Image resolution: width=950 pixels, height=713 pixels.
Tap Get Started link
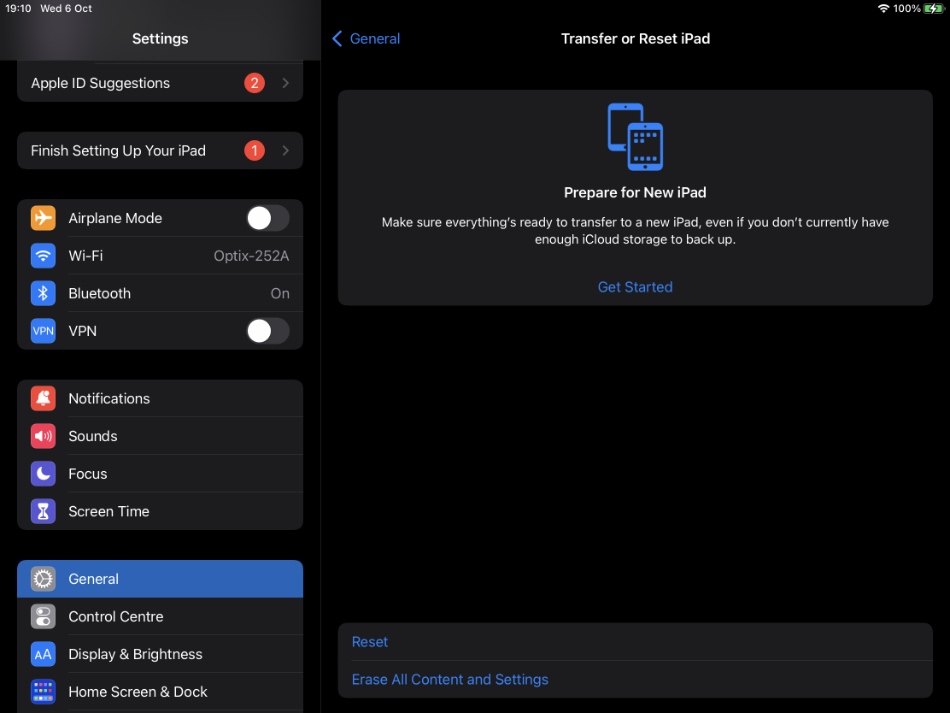[635, 287]
